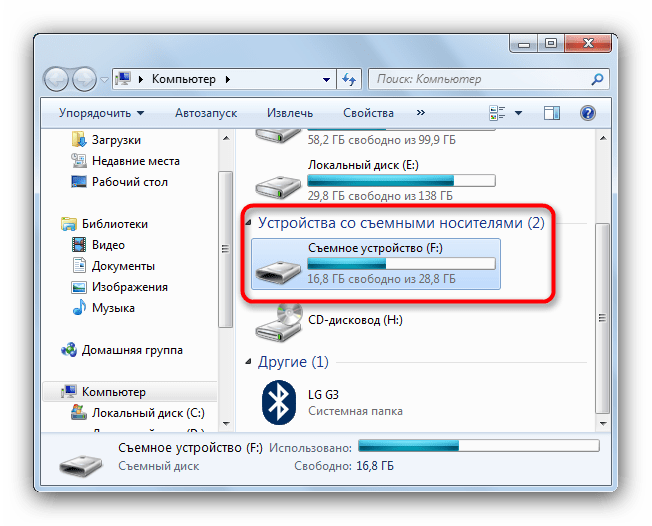Open the view options dropdown arrow
652x526 pixels.
(519, 113)
